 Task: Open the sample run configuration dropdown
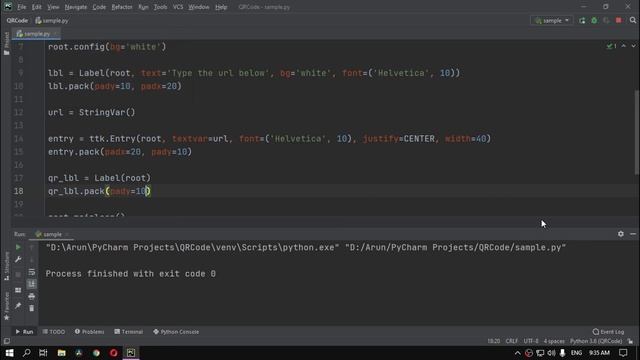[552, 20]
